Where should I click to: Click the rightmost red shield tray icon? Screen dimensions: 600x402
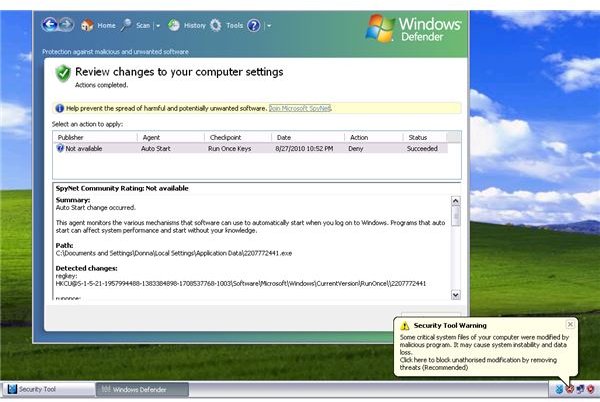pyautogui.click(x=590, y=389)
